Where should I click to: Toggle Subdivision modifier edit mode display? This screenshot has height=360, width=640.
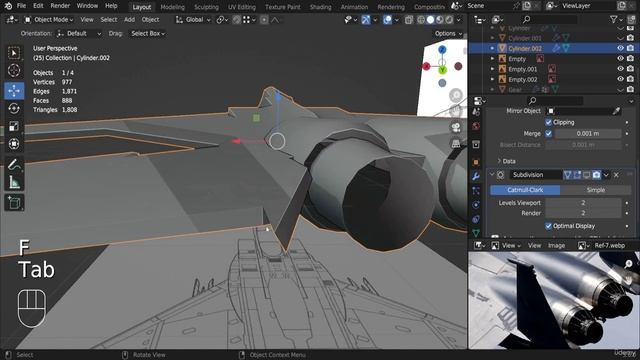click(x=577, y=175)
